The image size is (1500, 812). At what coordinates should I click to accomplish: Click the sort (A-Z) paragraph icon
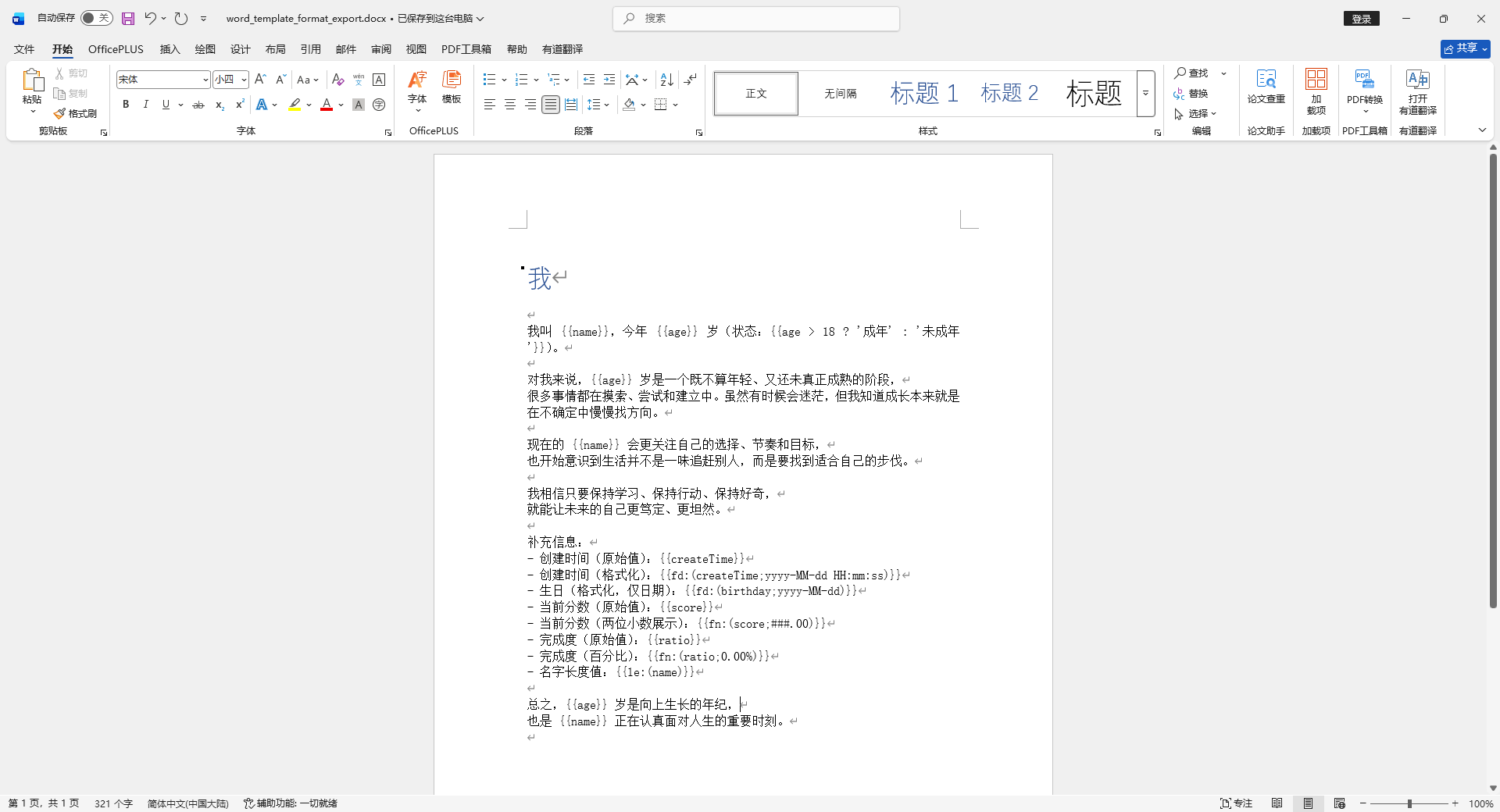click(666, 80)
